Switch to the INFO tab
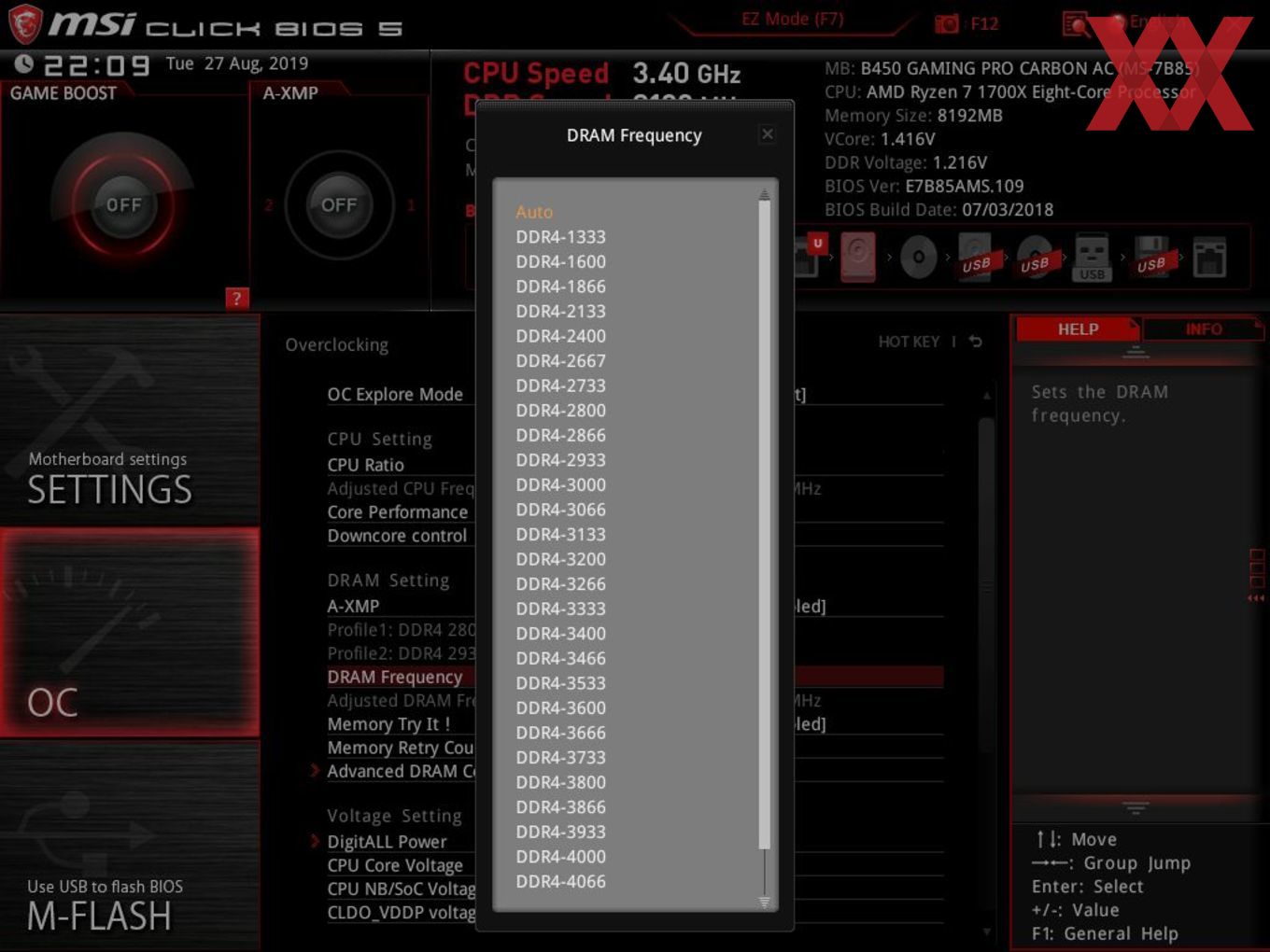1270x952 pixels. 1204,329
